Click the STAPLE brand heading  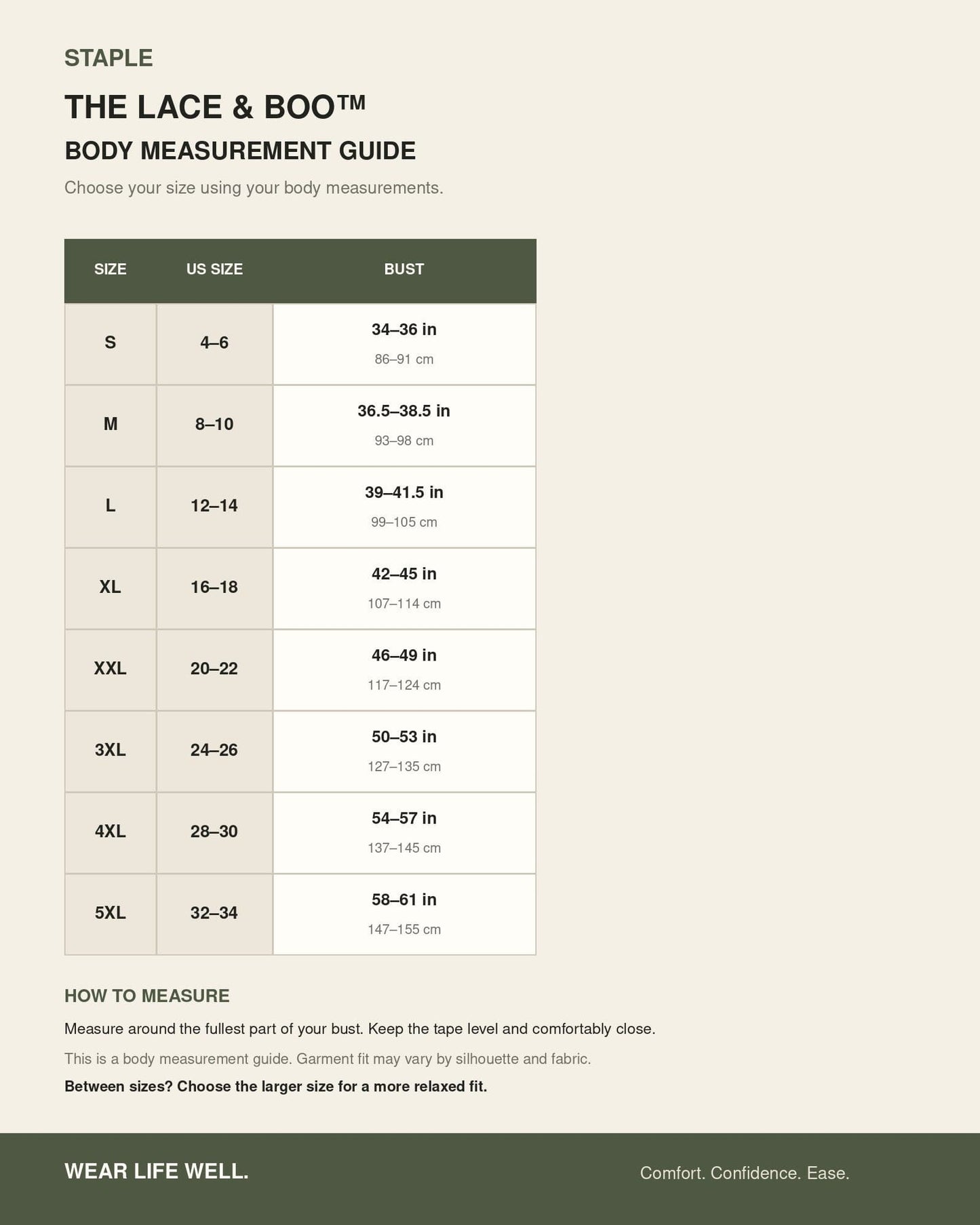coord(109,58)
